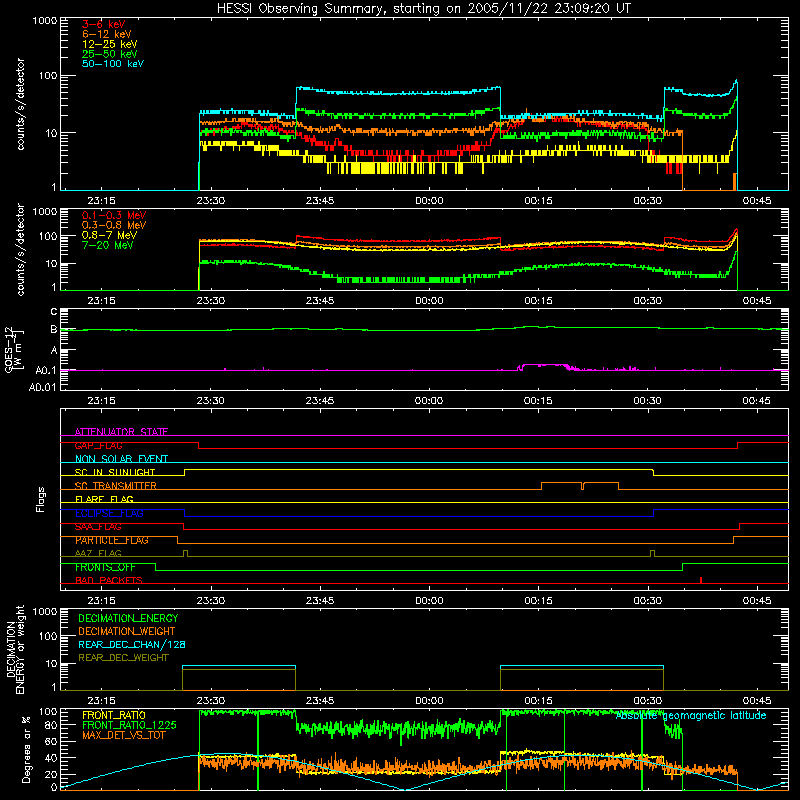This screenshot has height=800, width=800.
Task: Click the orange 'DECIMATION_WEIGHT' legend label
Action: tap(127, 631)
